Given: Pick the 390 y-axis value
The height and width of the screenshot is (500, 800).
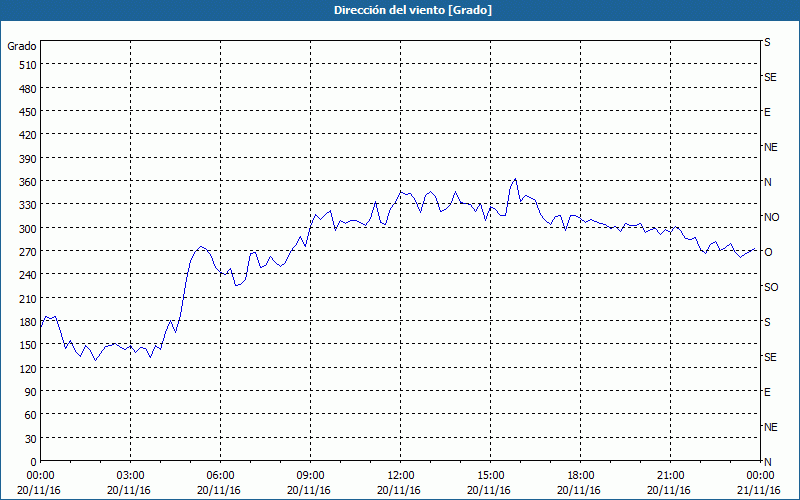Looking at the screenshot, I should pos(28,159).
